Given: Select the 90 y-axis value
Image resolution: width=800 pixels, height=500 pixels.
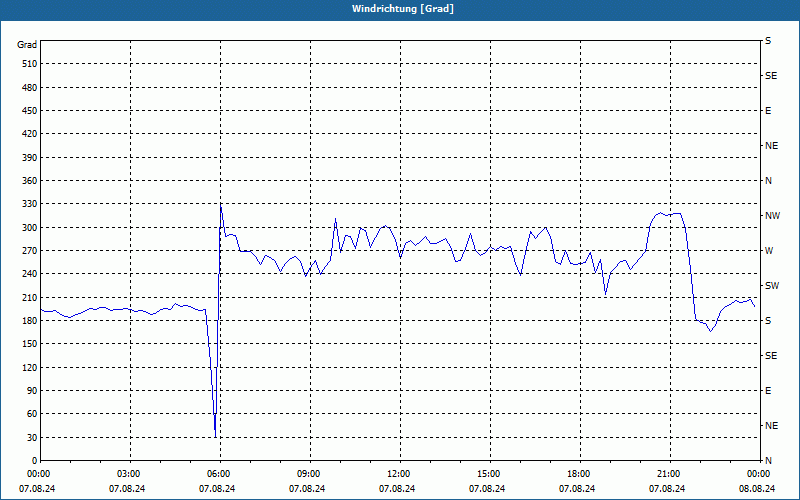Looking at the screenshot, I should click(x=32, y=391).
